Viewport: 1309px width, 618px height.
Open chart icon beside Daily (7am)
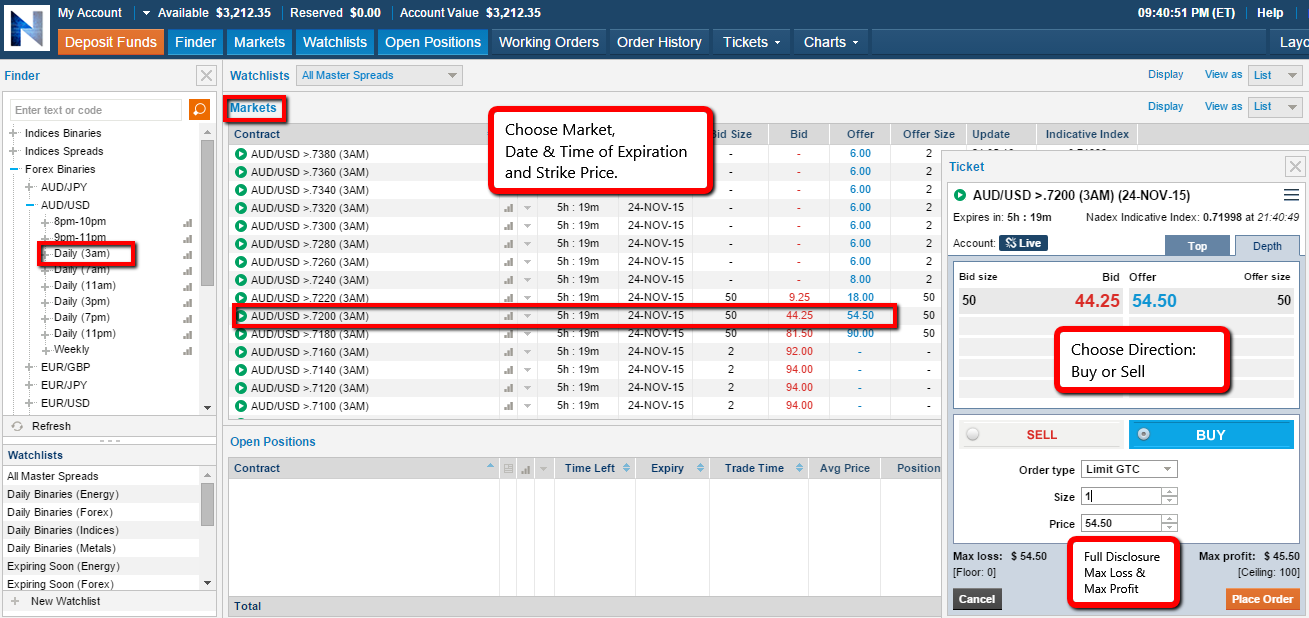pyautogui.click(x=187, y=270)
